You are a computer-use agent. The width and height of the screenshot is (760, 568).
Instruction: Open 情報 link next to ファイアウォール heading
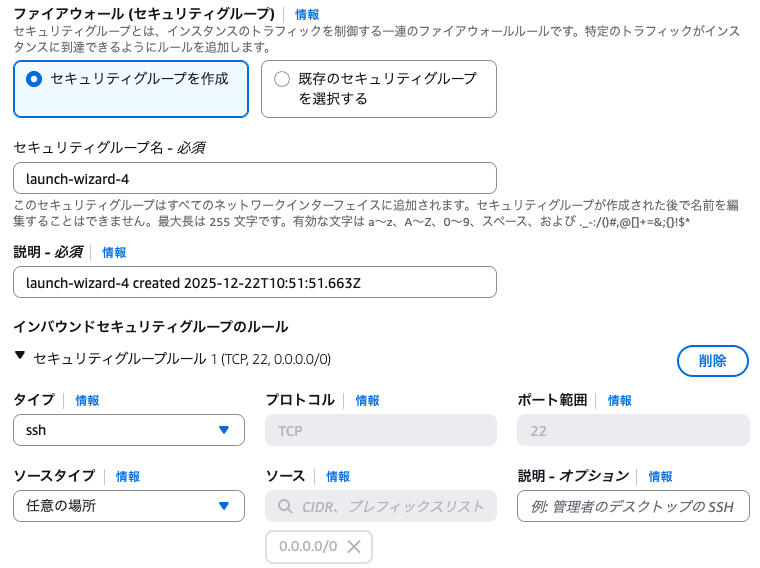[307, 15]
